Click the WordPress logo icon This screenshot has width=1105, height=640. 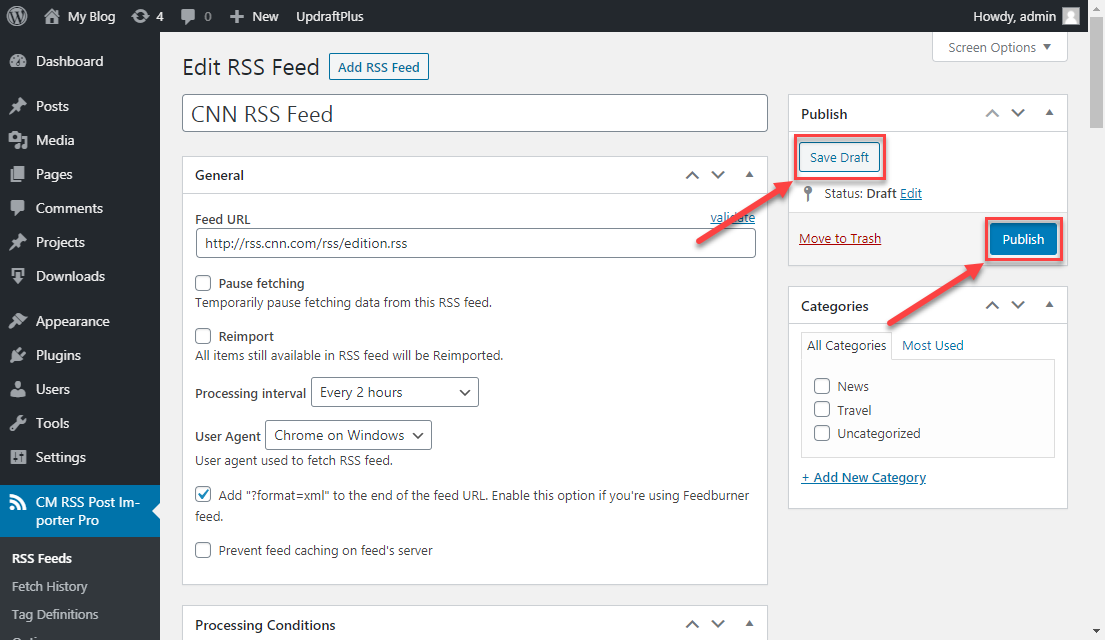[17, 16]
